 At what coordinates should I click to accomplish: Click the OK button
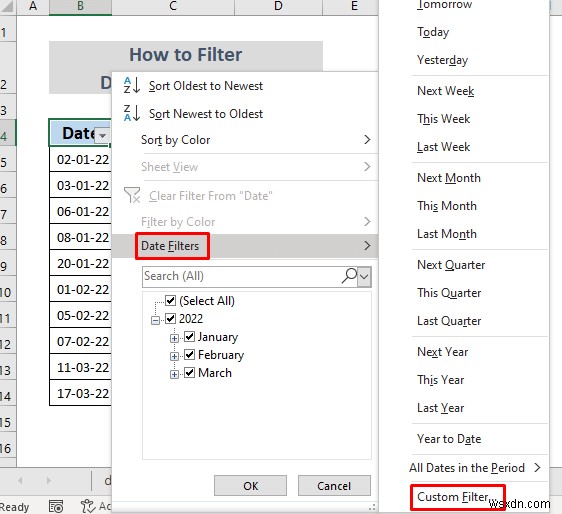tap(251, 486)
